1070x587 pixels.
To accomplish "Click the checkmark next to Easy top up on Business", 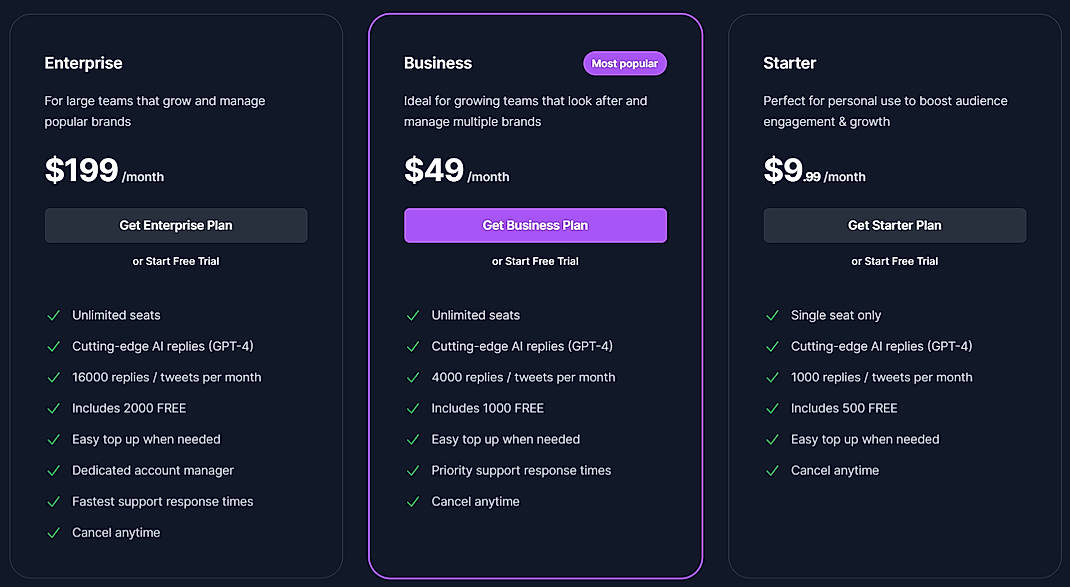I will point(413,439).
